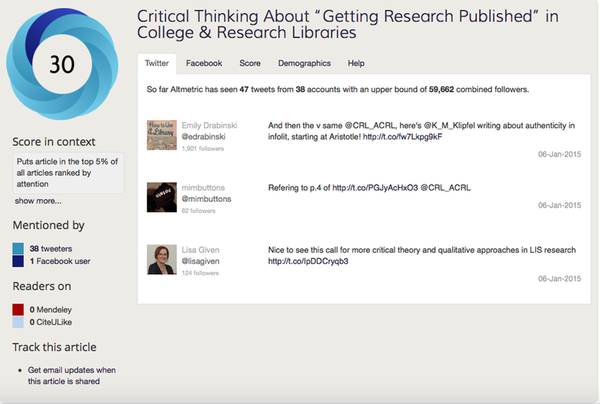The image size is (600, 404).
Task: Select the Demographics tab
Action: pos(304,63)
